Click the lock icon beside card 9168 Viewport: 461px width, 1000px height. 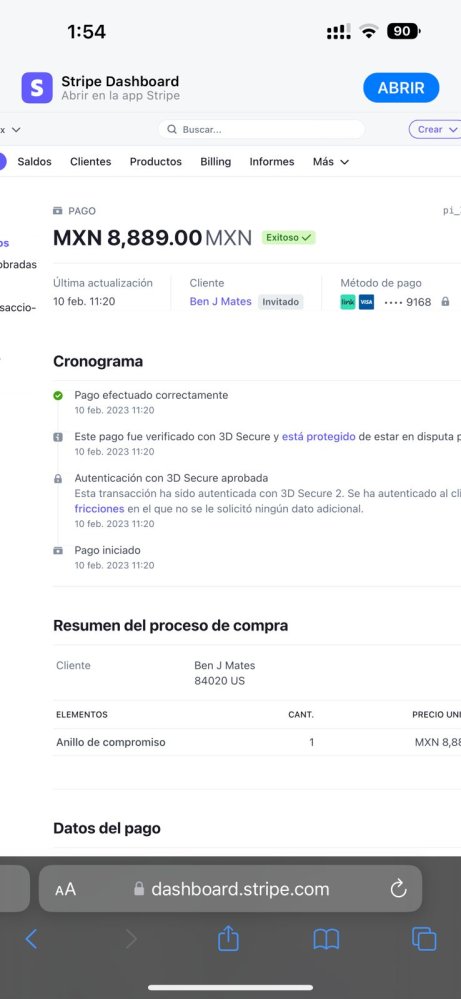(445, 302)
